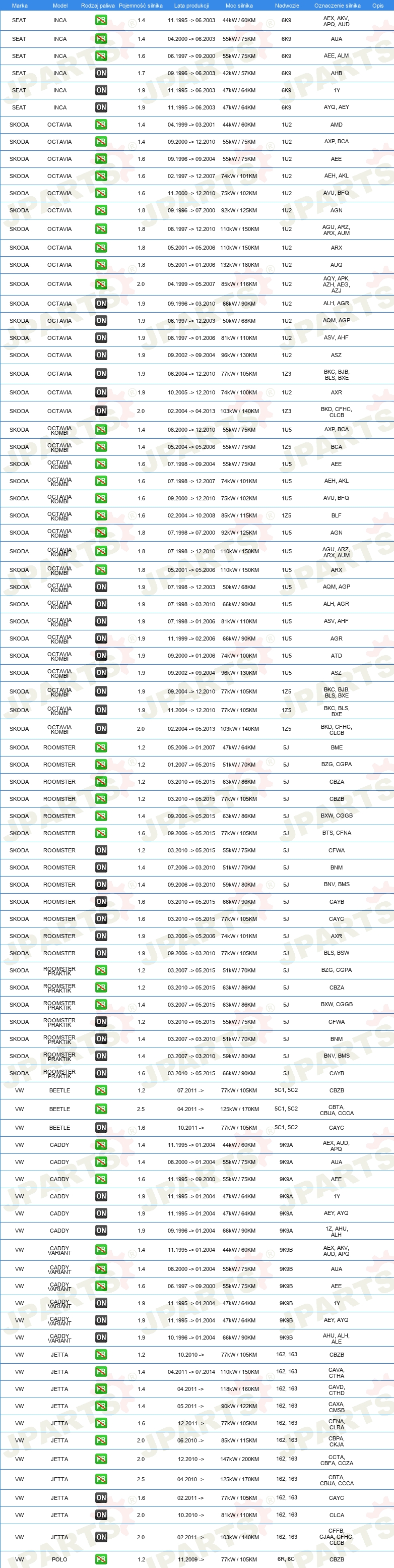Image resolution: width=394 pixels, height=1568 pixels.
Task: Click diesel ON icon in OCTAVIA 2.0 1Z3 BKD row
Action: [x=101, y=411]
